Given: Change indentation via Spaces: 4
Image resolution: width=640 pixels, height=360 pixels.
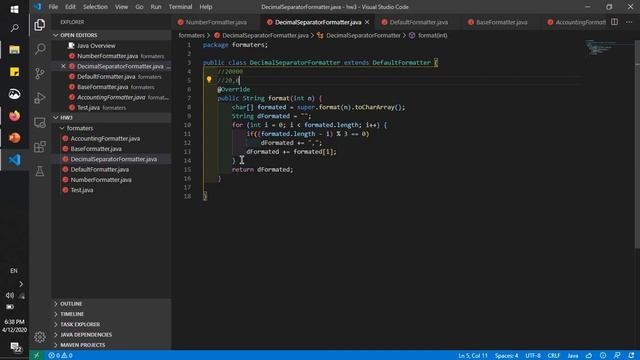Looking at the screenshot, I should [507, 356].
